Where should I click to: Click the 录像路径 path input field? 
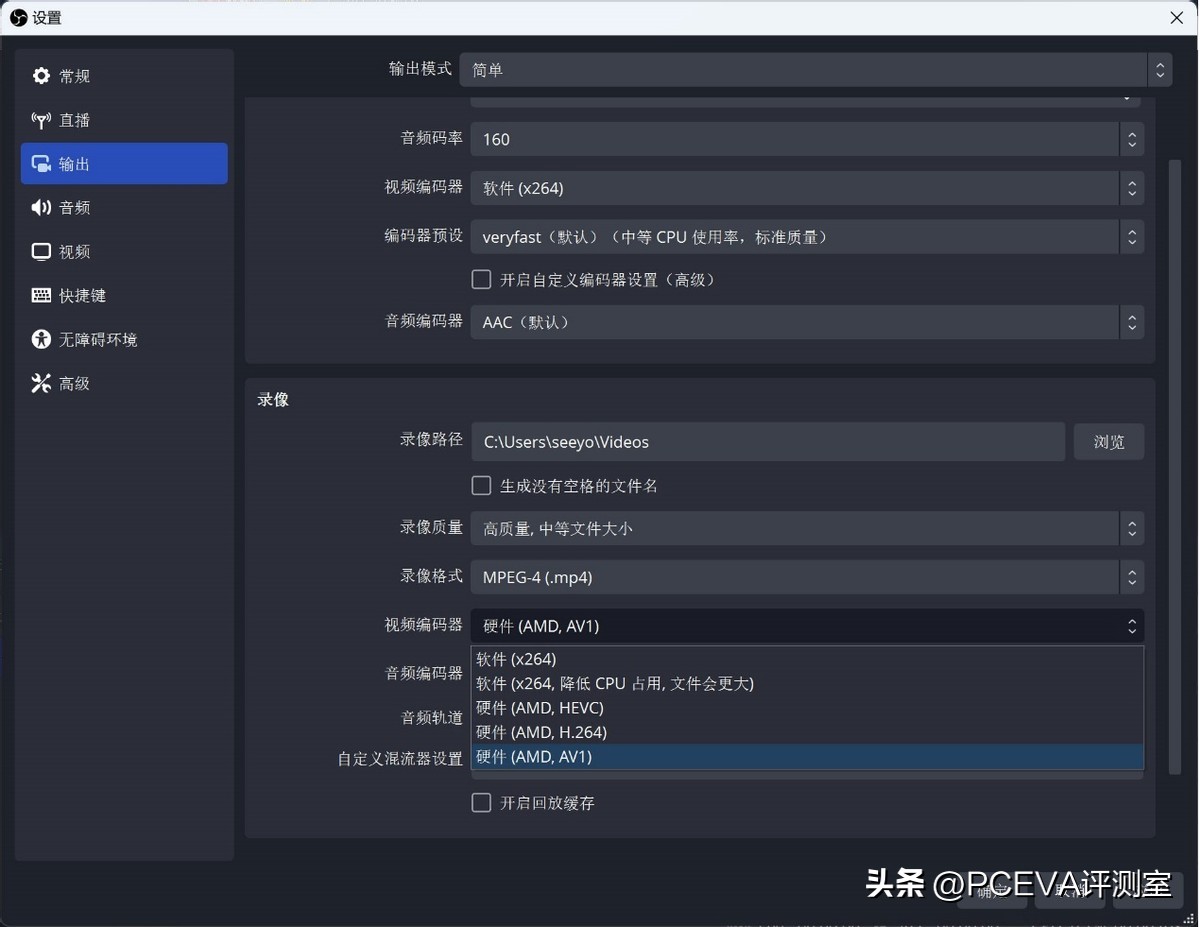[x=768, y=441]
